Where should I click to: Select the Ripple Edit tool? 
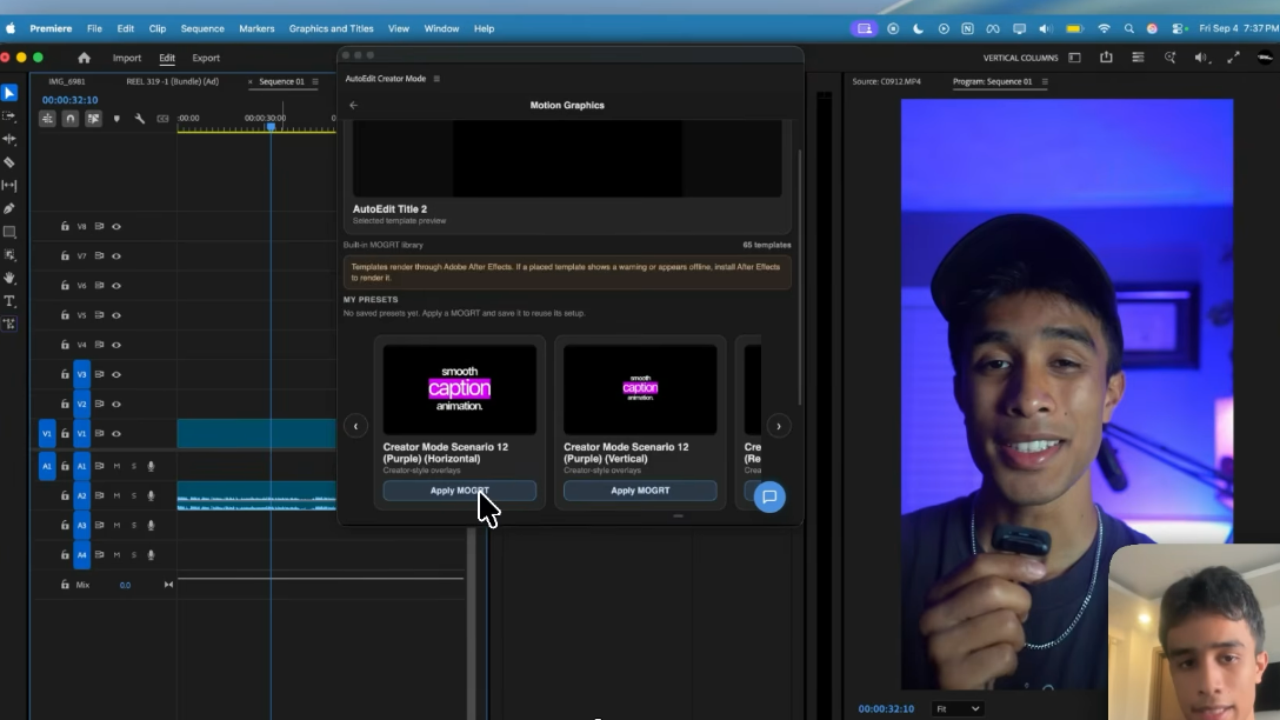pyautogui.click(x=9, y=139)
